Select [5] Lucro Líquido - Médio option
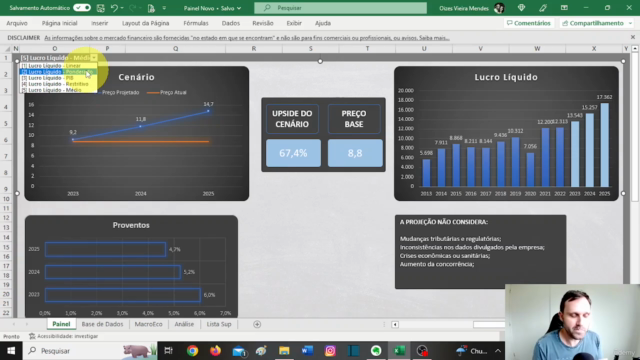640x360 pixels. pos(58,90)
